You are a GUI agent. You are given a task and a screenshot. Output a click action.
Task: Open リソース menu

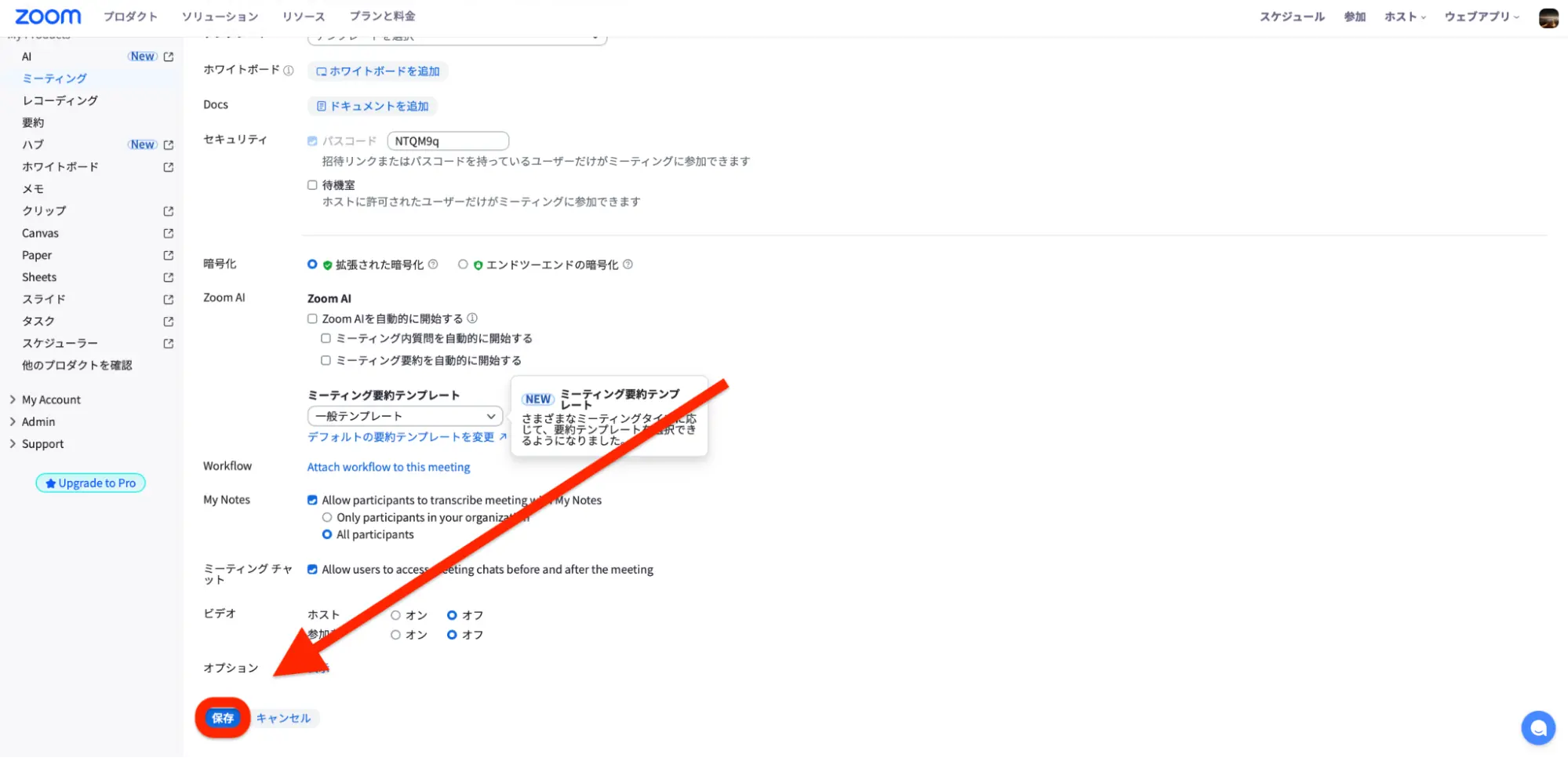coord(304,16)
